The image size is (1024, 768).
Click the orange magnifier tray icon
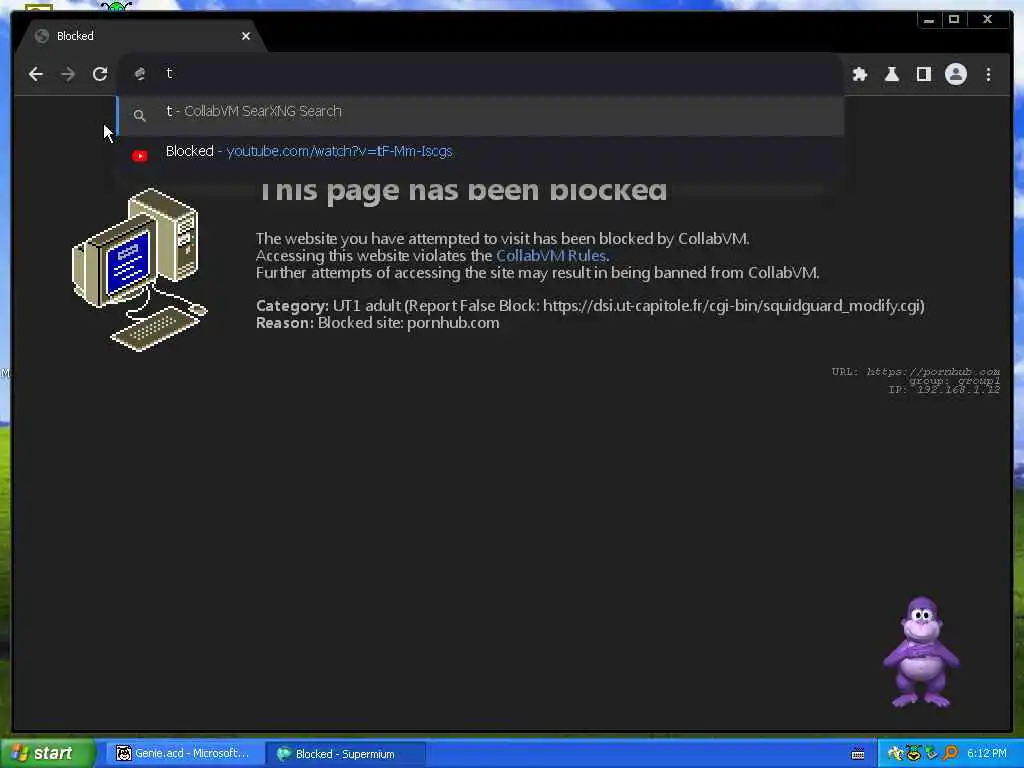(x=950, y=753)
